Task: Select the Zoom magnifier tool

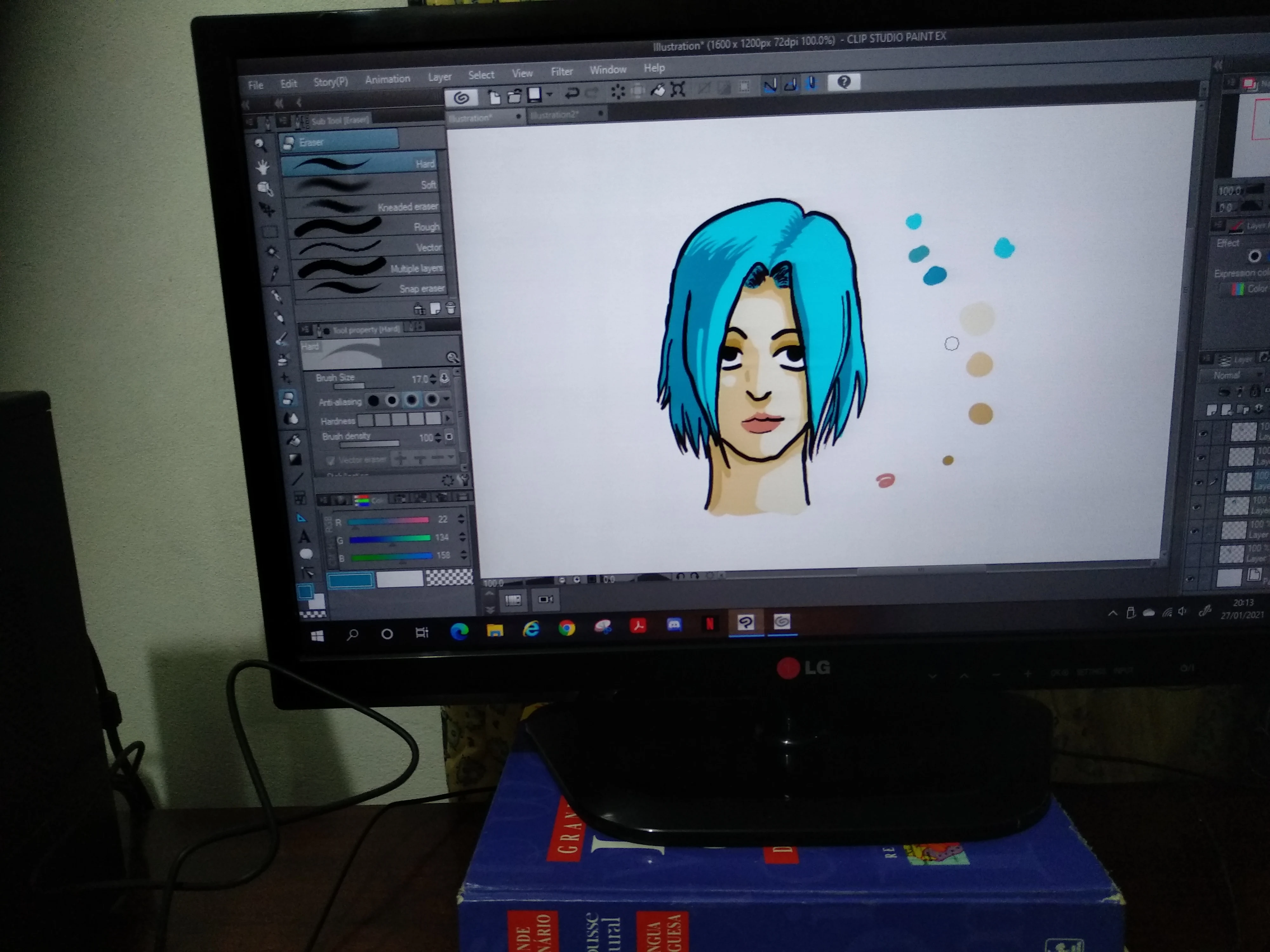Action: [259, 143]
